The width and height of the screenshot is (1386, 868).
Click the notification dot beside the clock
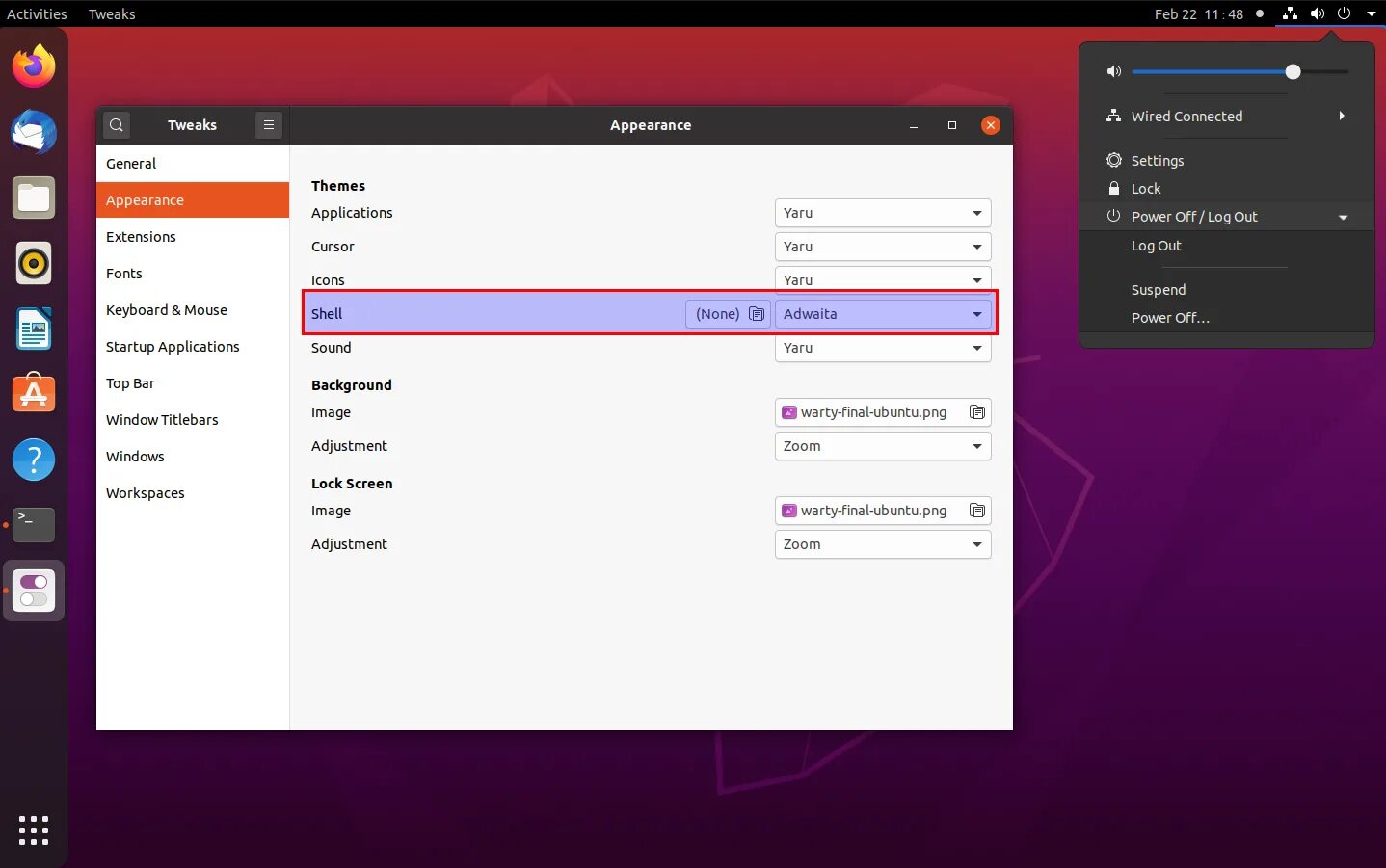(1259, 13)
